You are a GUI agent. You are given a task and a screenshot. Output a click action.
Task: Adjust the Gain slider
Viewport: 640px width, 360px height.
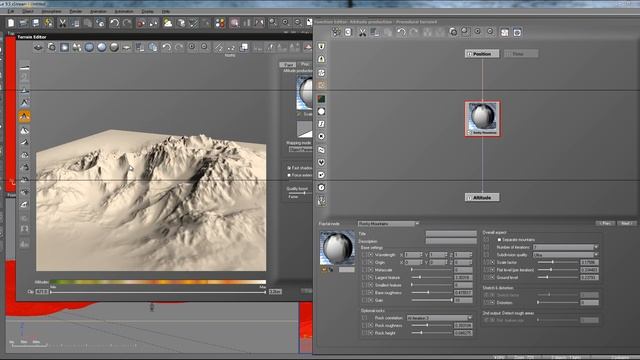[x=432, y=300]
